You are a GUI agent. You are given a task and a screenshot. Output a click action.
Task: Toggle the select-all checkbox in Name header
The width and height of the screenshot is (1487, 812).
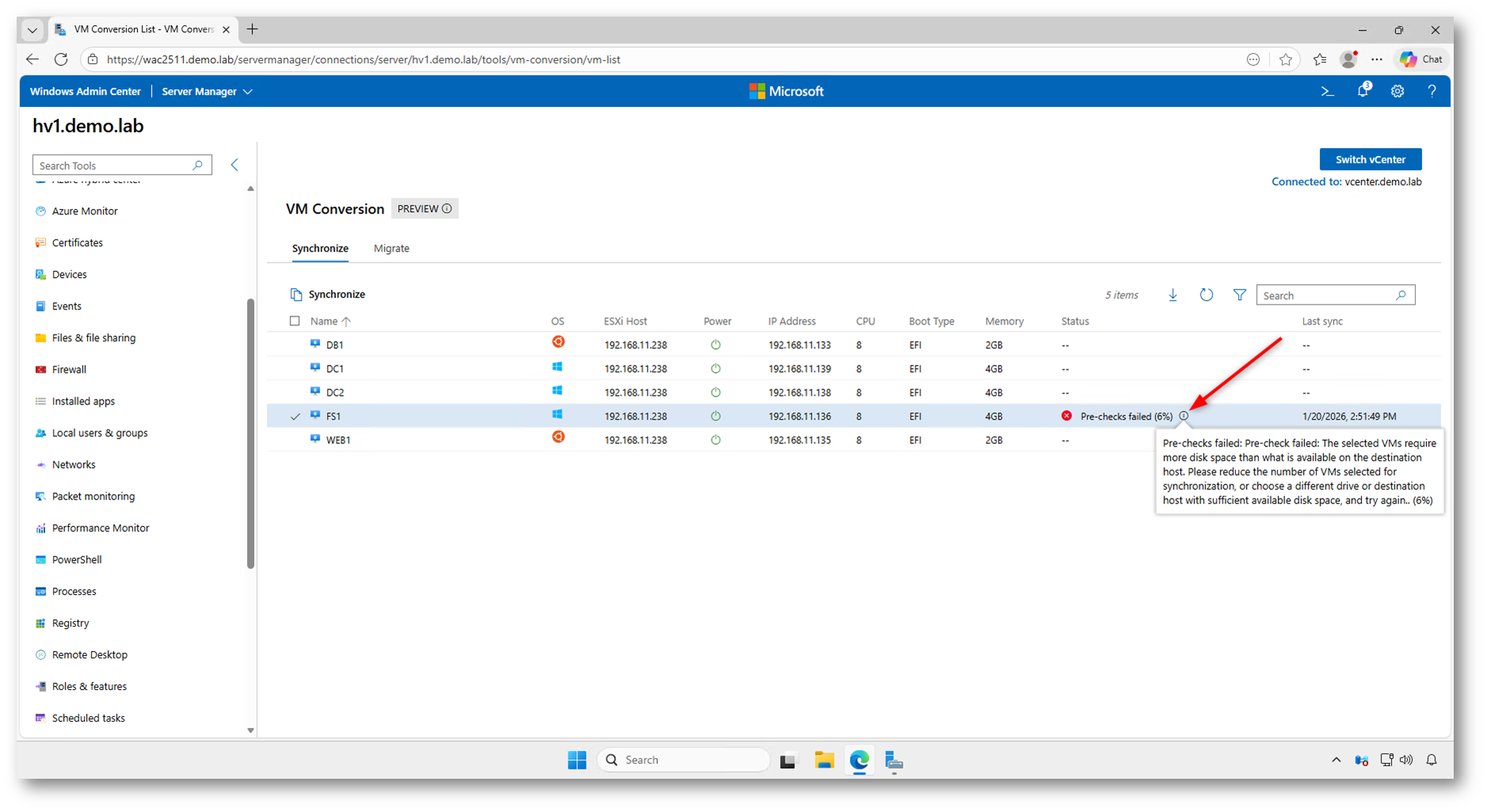point(295,321)
